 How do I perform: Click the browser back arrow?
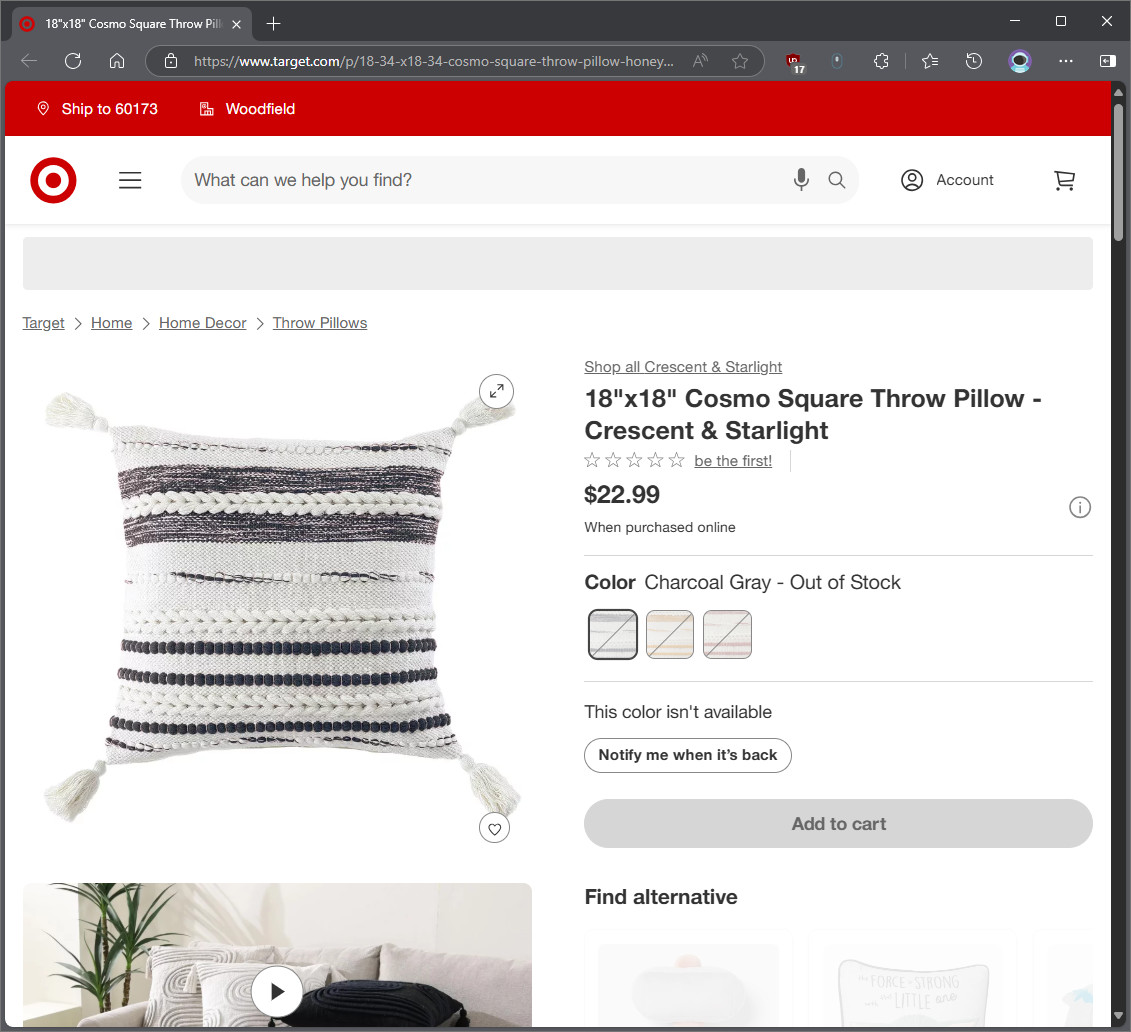pyautogui.click(x=30, y=61)
